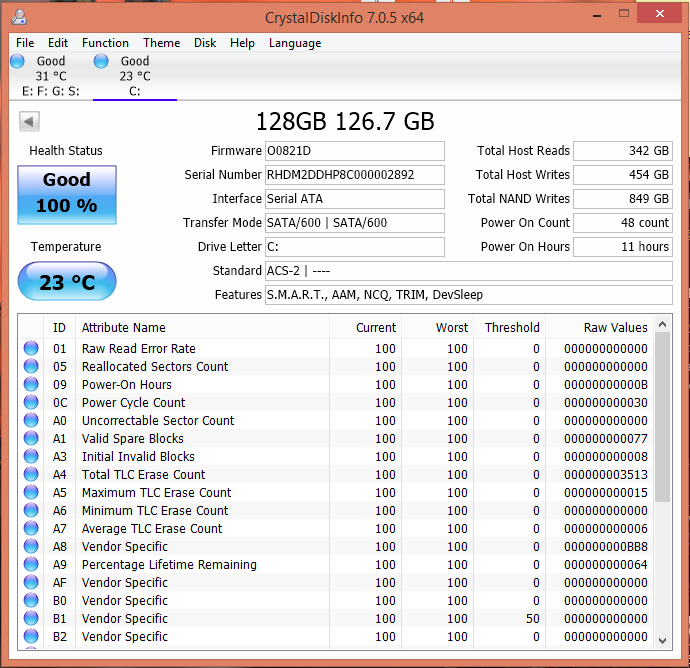
Task: Select the Percentage Lifetime Remaining row text
Action: [x=169, y=565]
